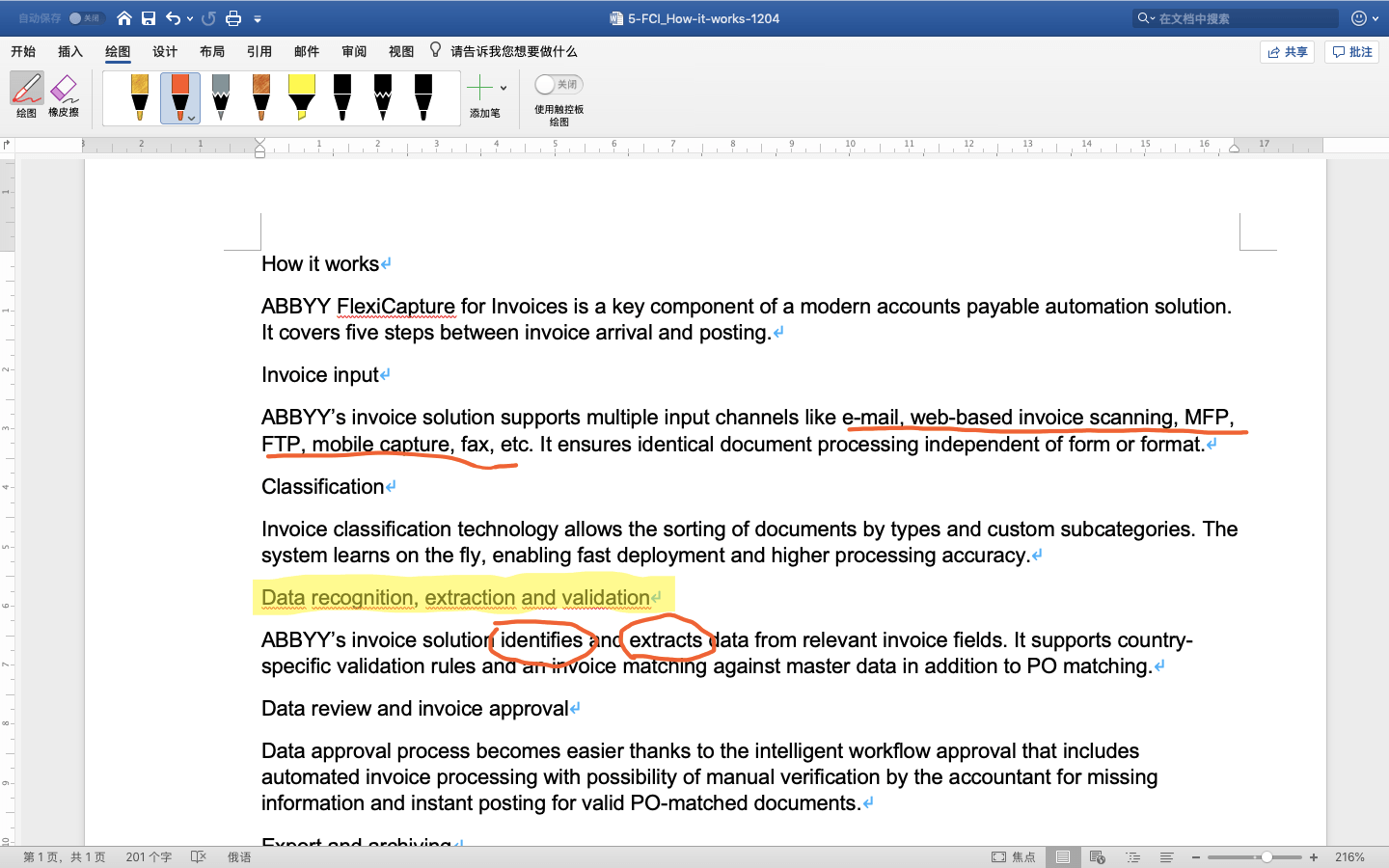Enable Focus (焦点) mode
Viewport: 1389px width, 868px height.
click(1014, 857)
